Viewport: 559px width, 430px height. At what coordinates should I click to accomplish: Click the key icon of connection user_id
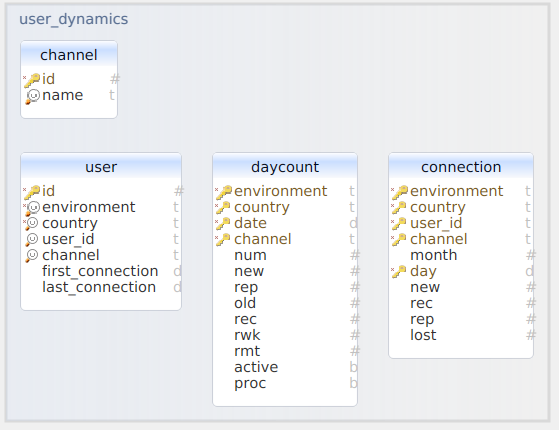click(x=400, y=224)
